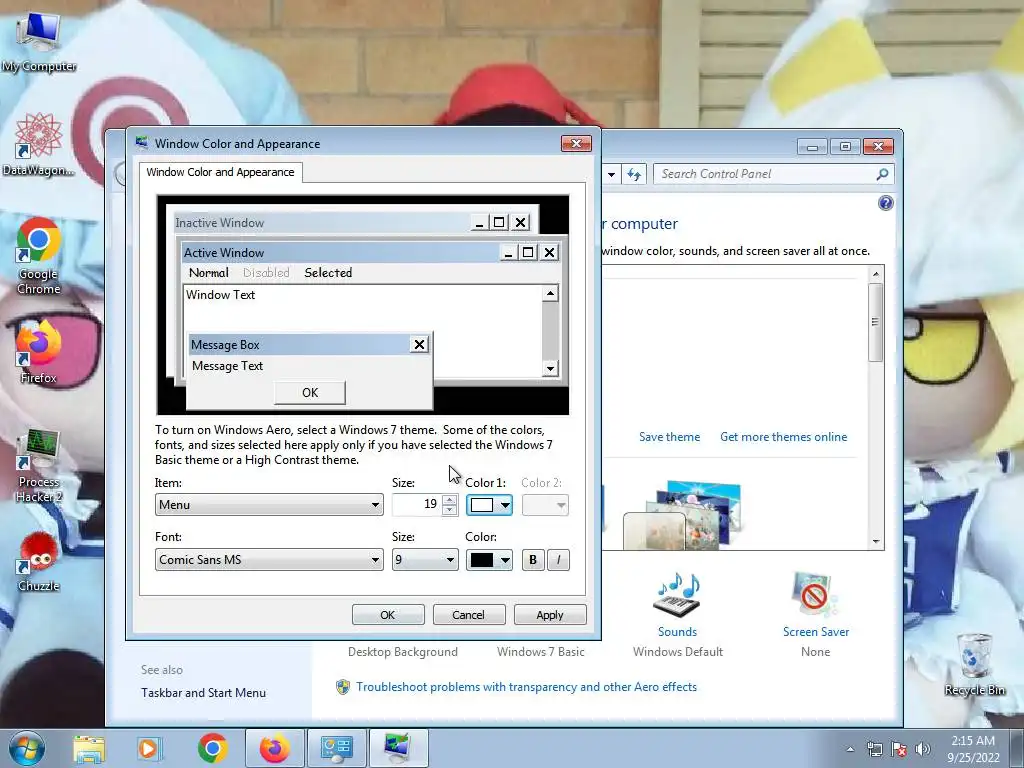1024x768 pixels.
Task: Select the Google Chrome desktop shortcut
Action: (39, 256)
